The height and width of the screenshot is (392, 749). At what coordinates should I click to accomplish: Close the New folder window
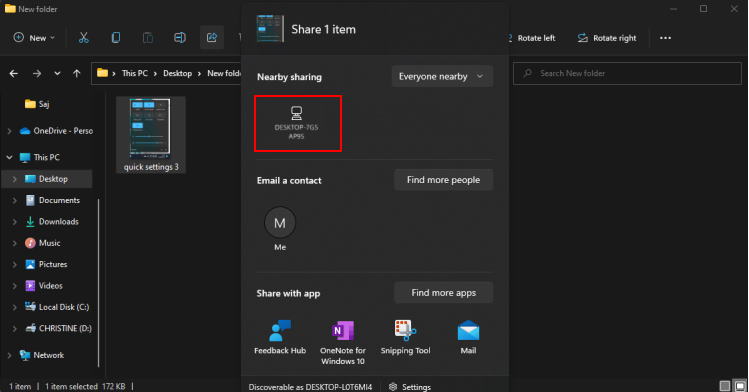(x=734, y=9)
